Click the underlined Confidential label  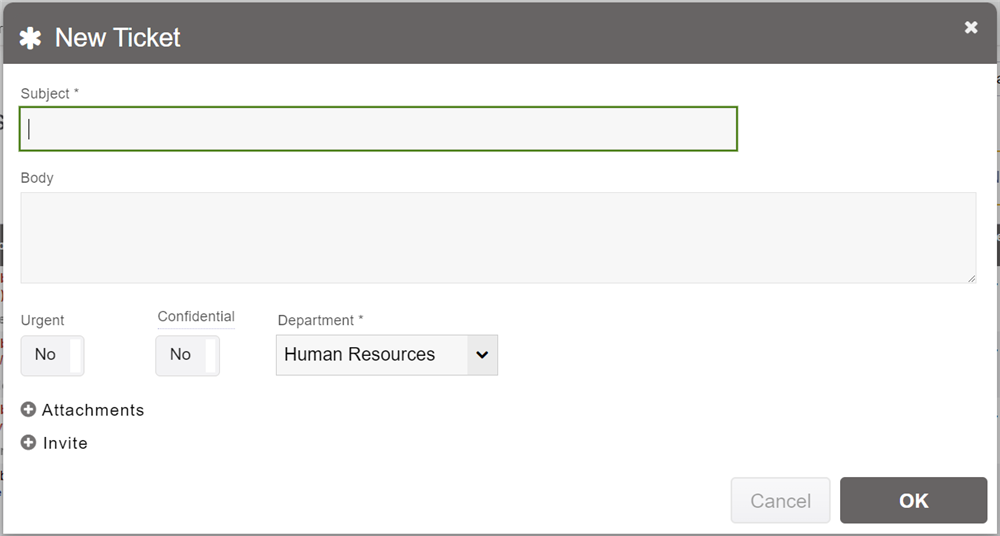pyautogui.click(x=196, y=317)
